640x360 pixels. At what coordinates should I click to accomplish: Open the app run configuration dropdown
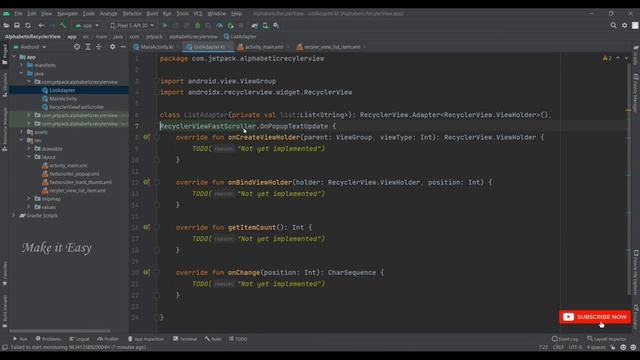[87, 25]
